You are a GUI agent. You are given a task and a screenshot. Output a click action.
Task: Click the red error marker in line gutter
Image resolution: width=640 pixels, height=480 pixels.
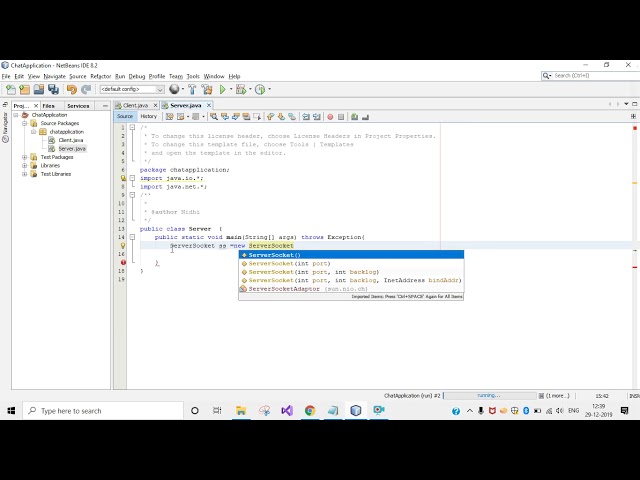tap(123, 262)
